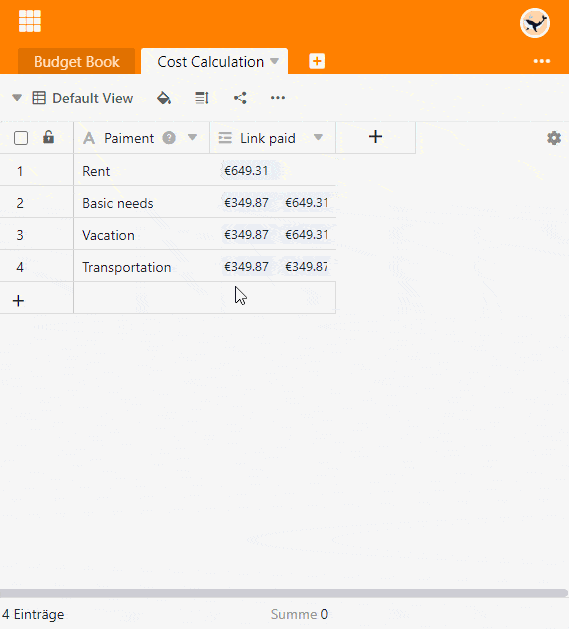Open the user avatar menu

pyautogui.click(x=534, y=23)
